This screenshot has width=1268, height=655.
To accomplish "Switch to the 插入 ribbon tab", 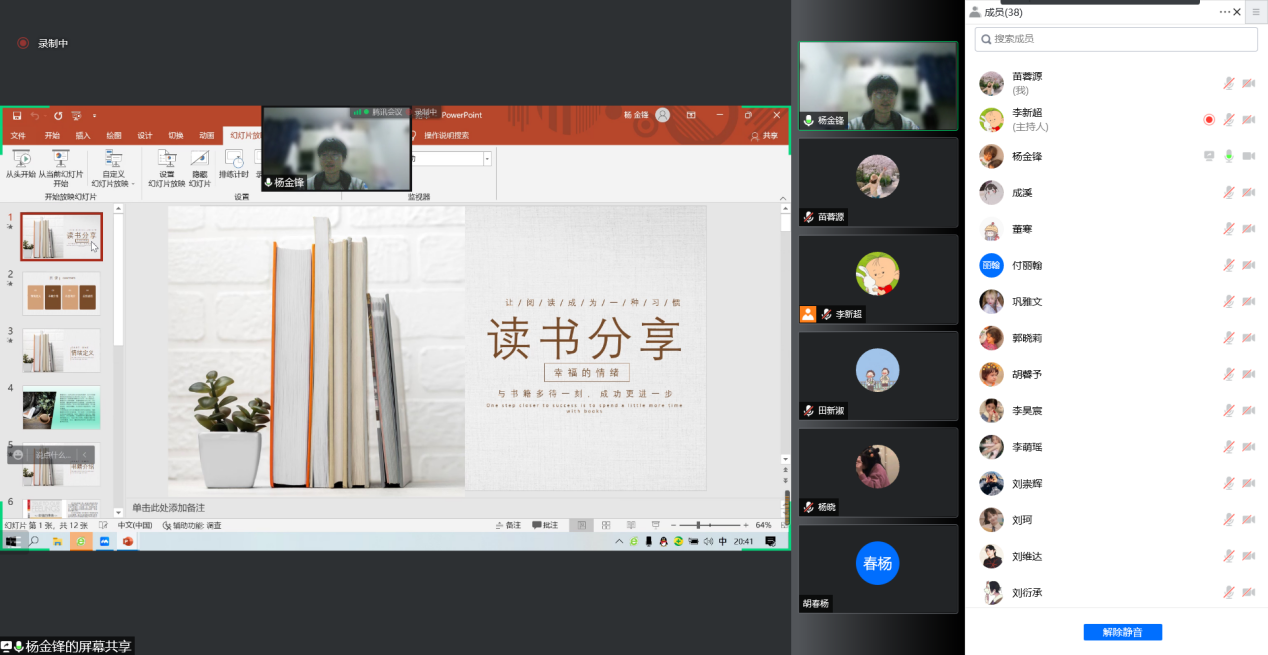I will coord(83,136).
